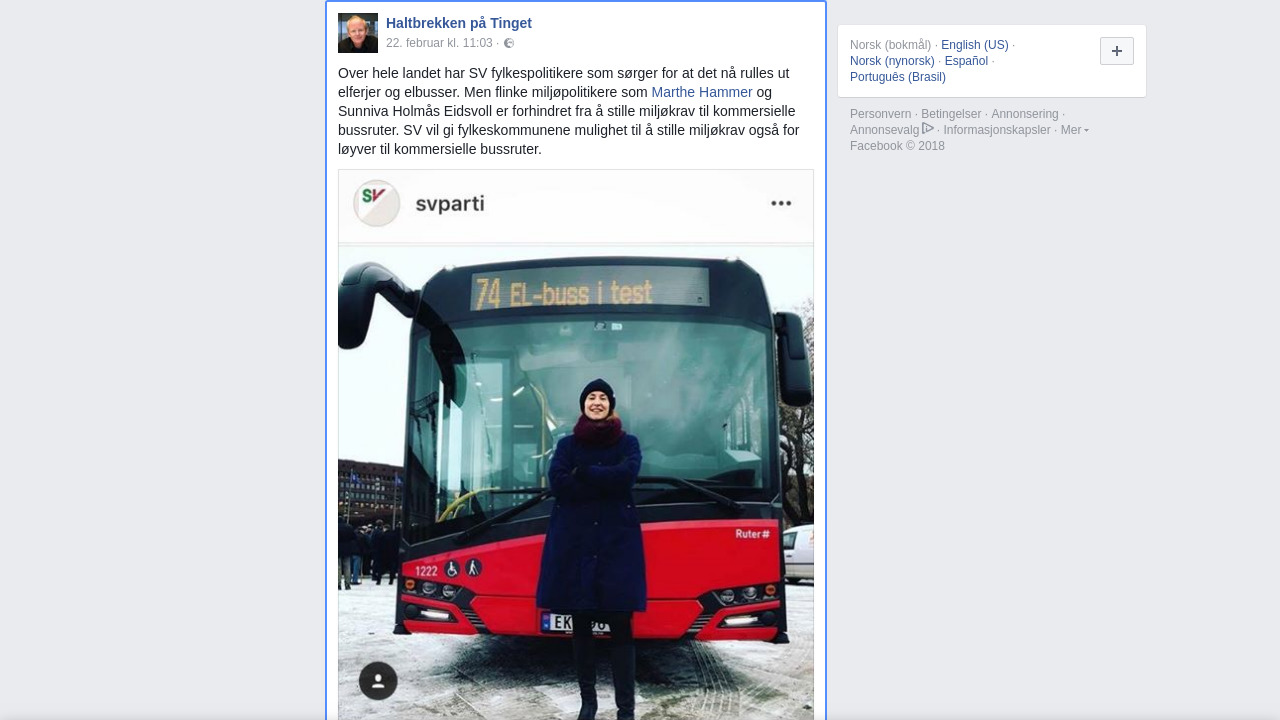1280x720 pixels.
Task: Click the three-dots options icon in the svparti header
Action: tap(781, 204)
